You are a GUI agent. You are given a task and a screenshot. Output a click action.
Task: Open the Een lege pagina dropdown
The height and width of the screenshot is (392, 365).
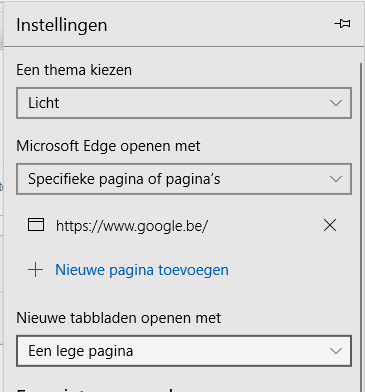point(184,351)
